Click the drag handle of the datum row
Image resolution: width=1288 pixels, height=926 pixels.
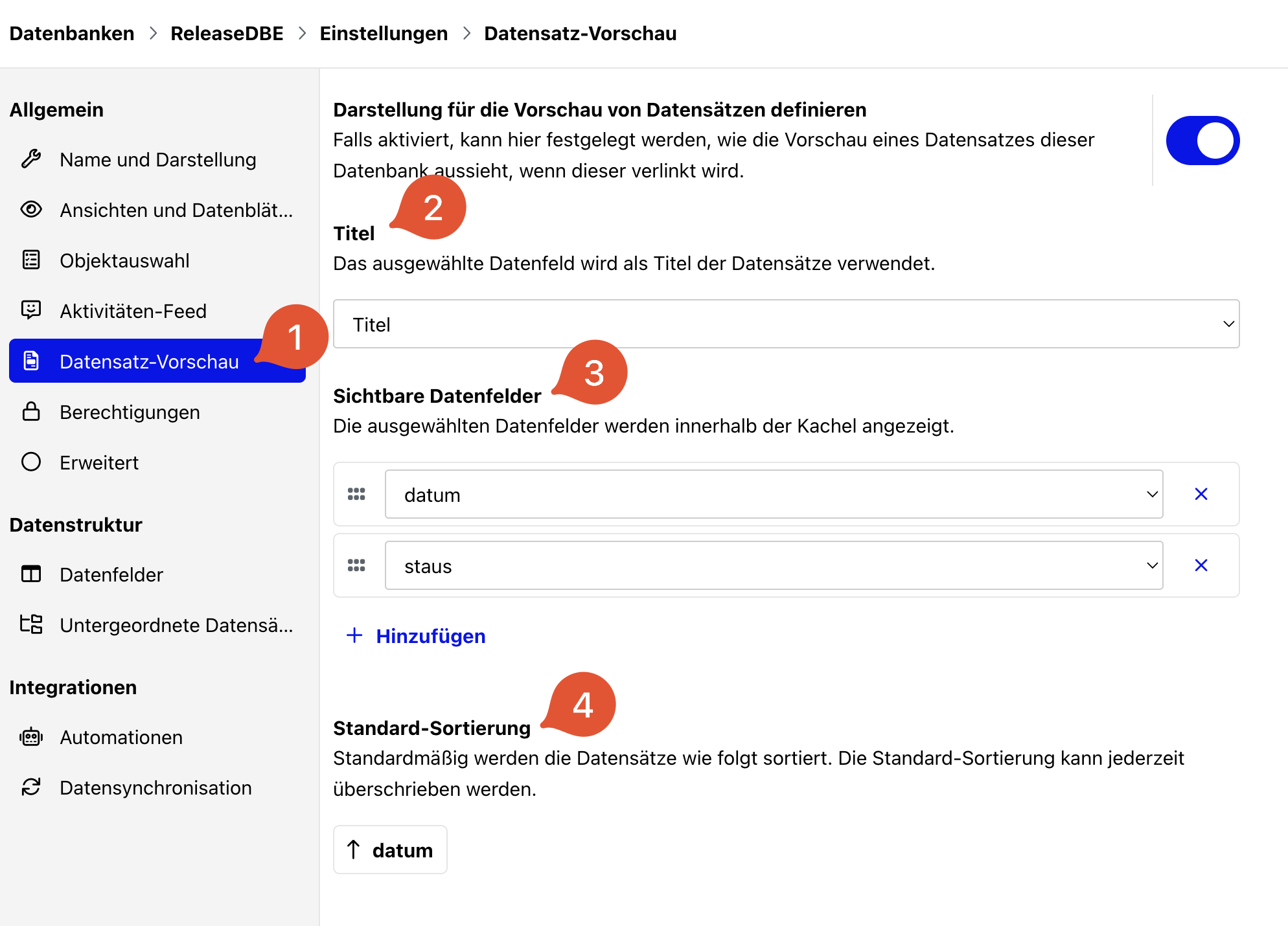point(356,494)
